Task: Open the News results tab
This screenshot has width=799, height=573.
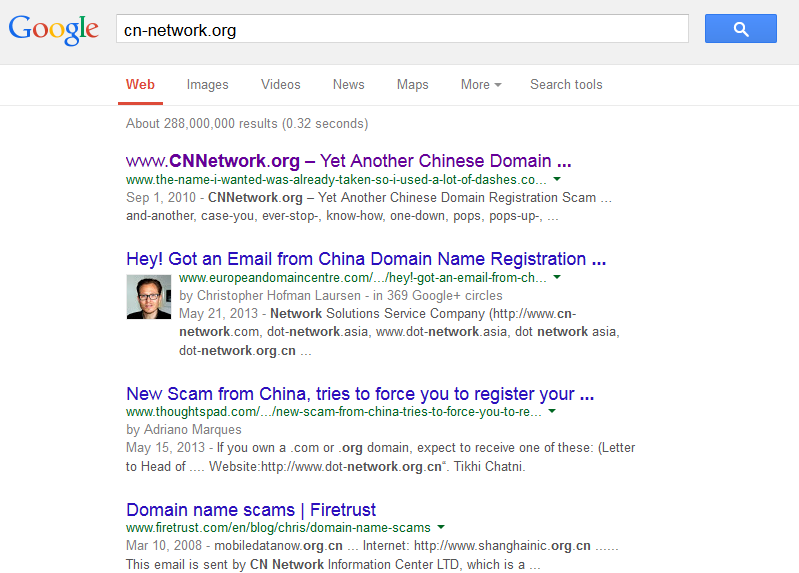Action: click(348, 85)
